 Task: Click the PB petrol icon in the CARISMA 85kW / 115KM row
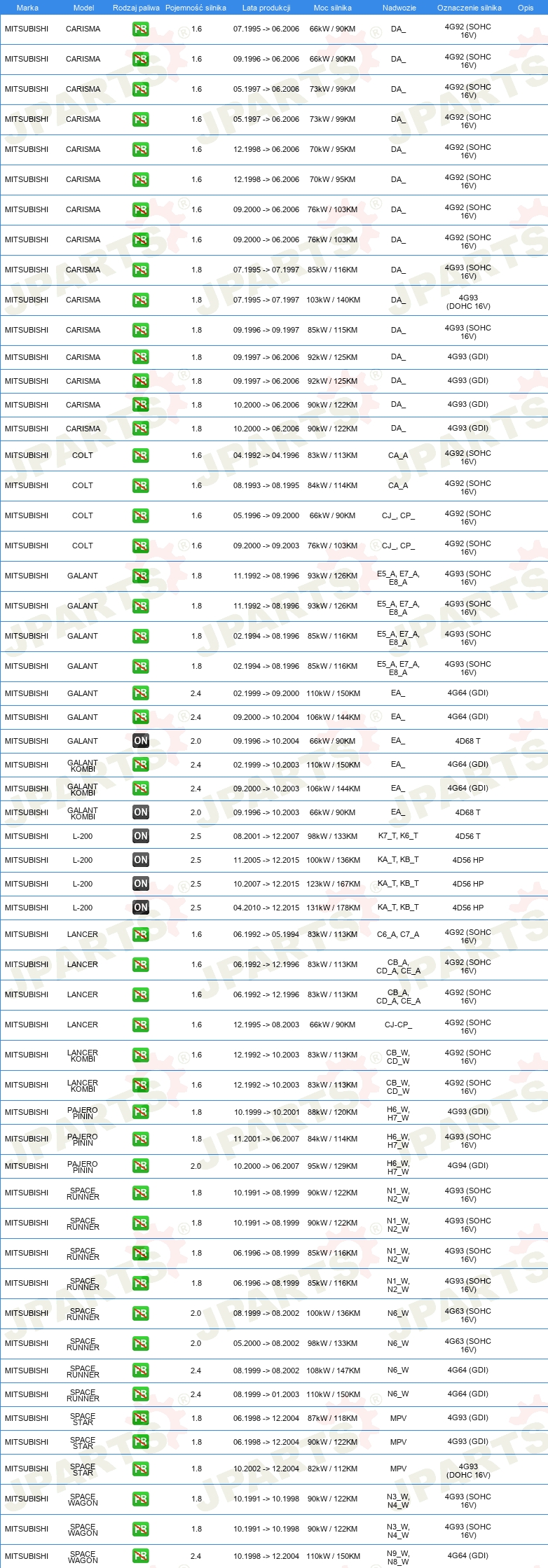coord(141,331)
